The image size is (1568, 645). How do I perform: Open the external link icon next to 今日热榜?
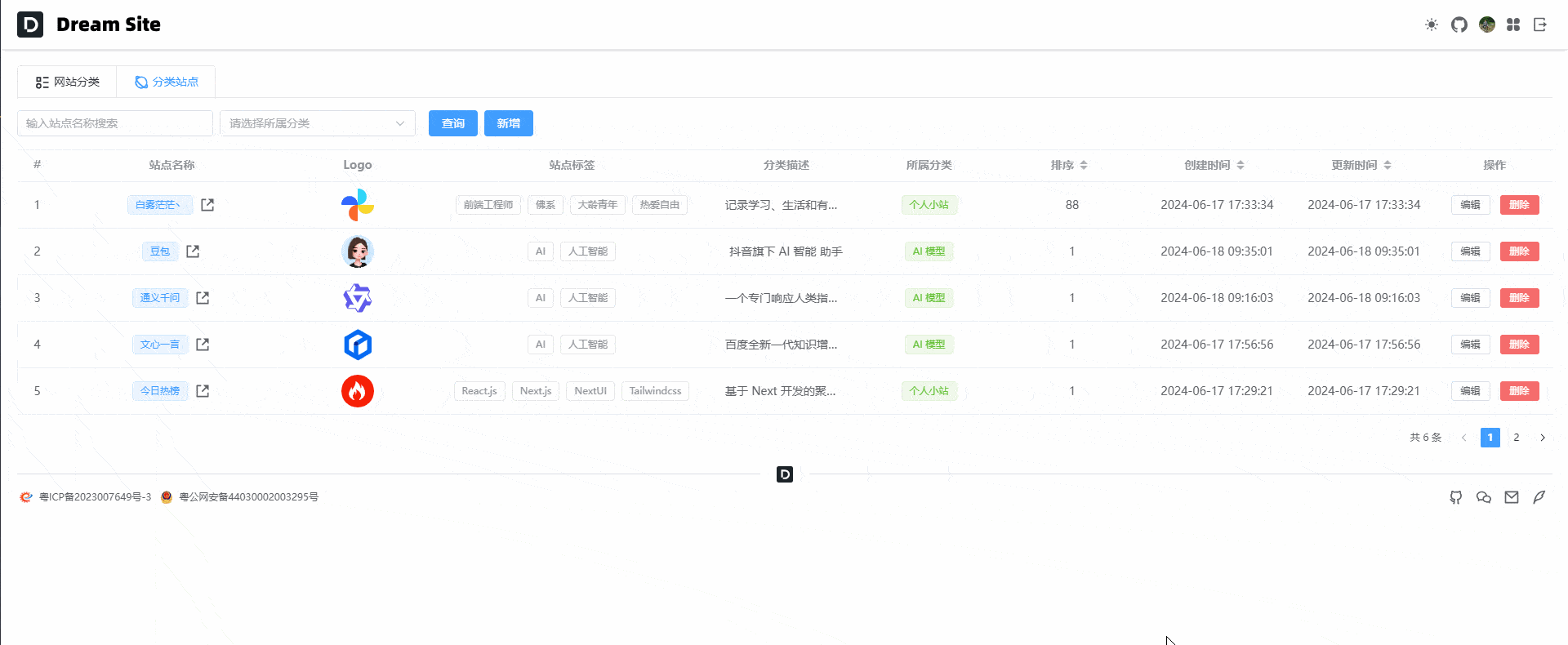pos(203,391)
